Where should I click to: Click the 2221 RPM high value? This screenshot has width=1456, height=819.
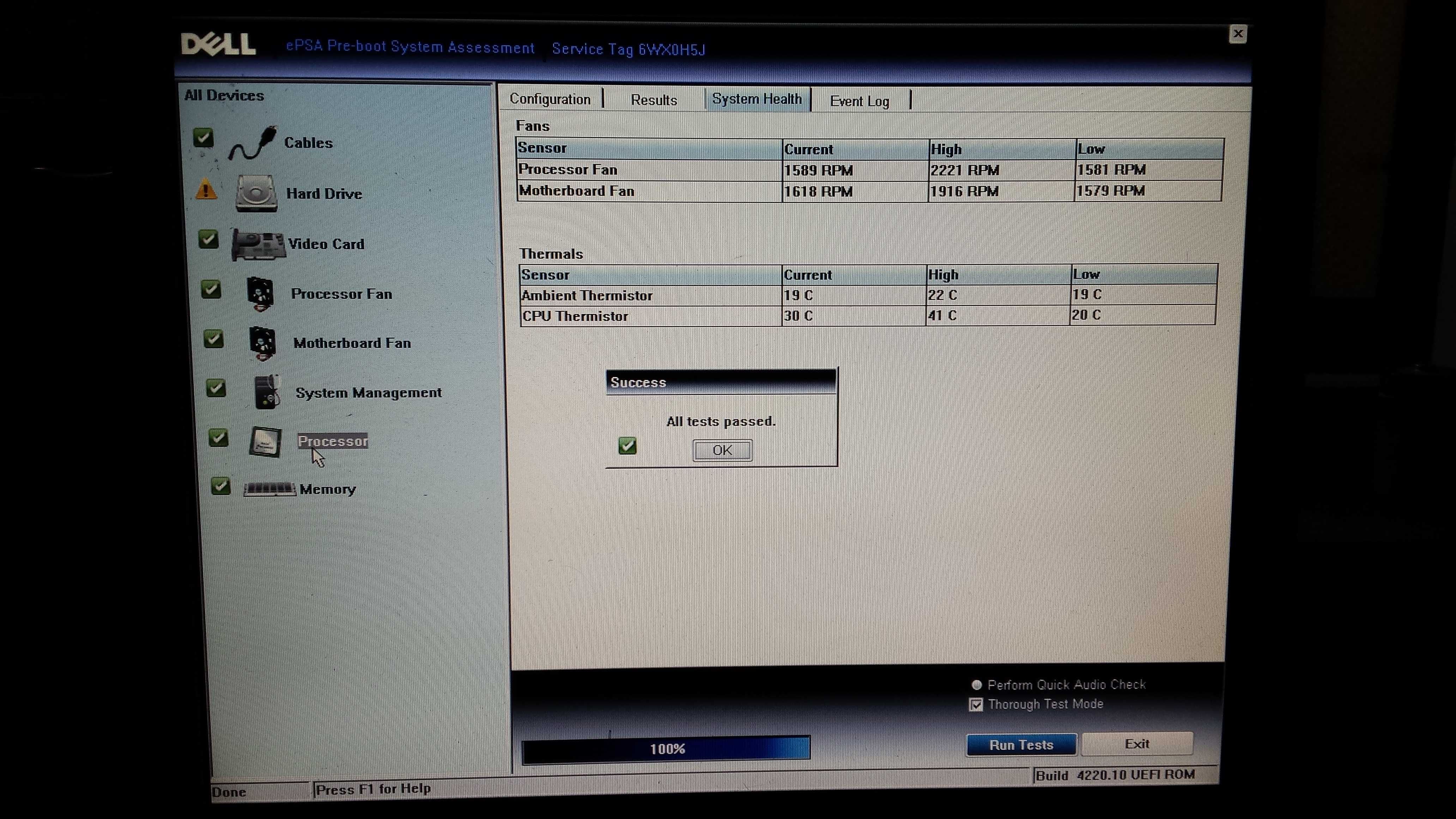[x=965, y=170]
